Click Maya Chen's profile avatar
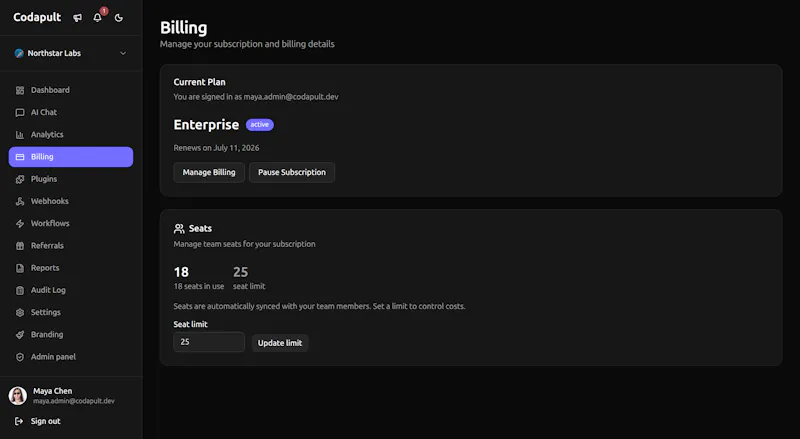Image resolution: width=800 pixels, height=439 pixels. click(x=18, y=396)
